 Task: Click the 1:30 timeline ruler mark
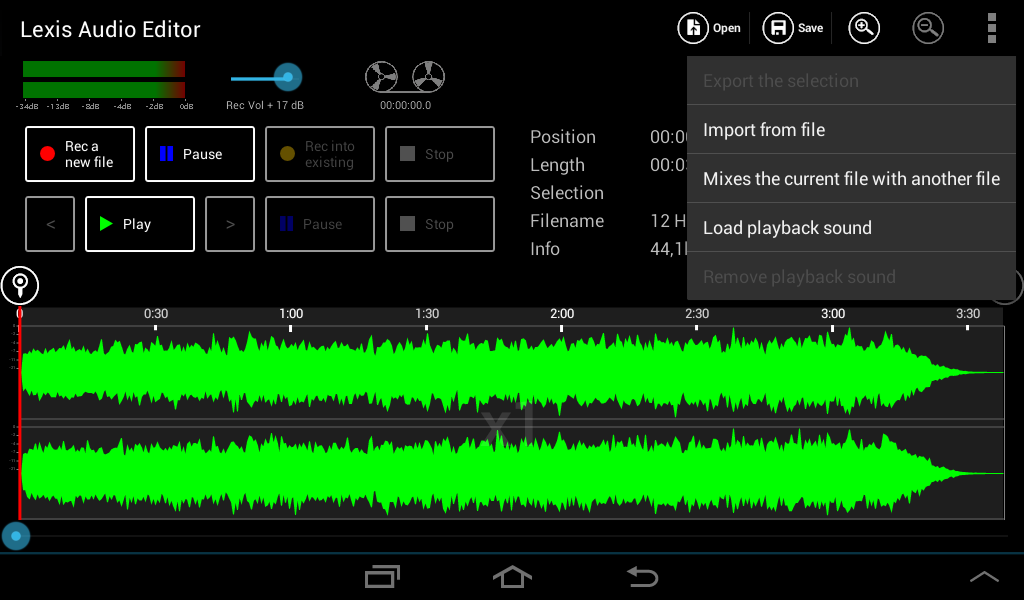(x=427, y=314)
